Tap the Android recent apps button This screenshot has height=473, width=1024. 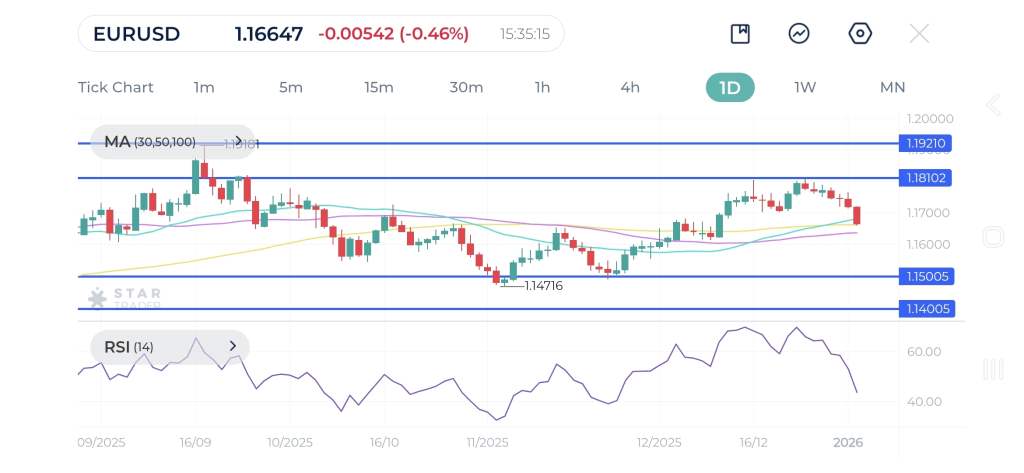pyautogui.click(x=993, y=370)
